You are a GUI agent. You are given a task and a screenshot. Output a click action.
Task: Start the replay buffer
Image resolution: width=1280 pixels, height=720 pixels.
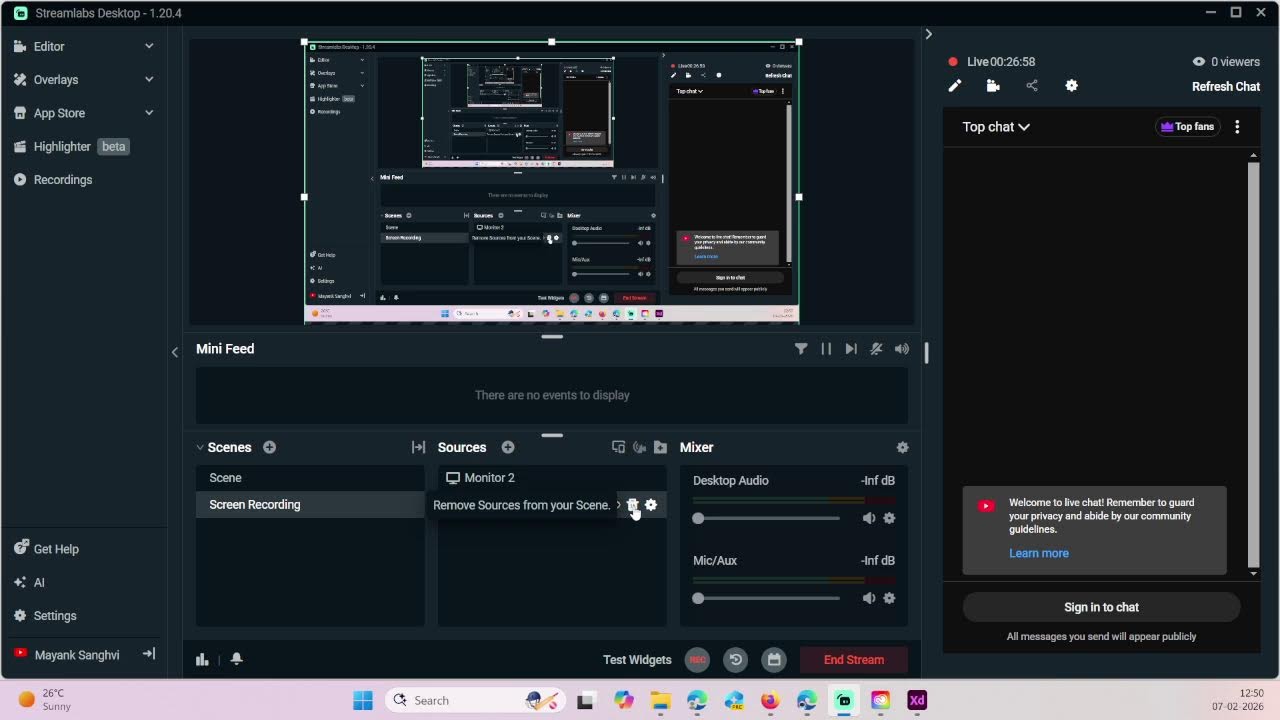point(736,660)
